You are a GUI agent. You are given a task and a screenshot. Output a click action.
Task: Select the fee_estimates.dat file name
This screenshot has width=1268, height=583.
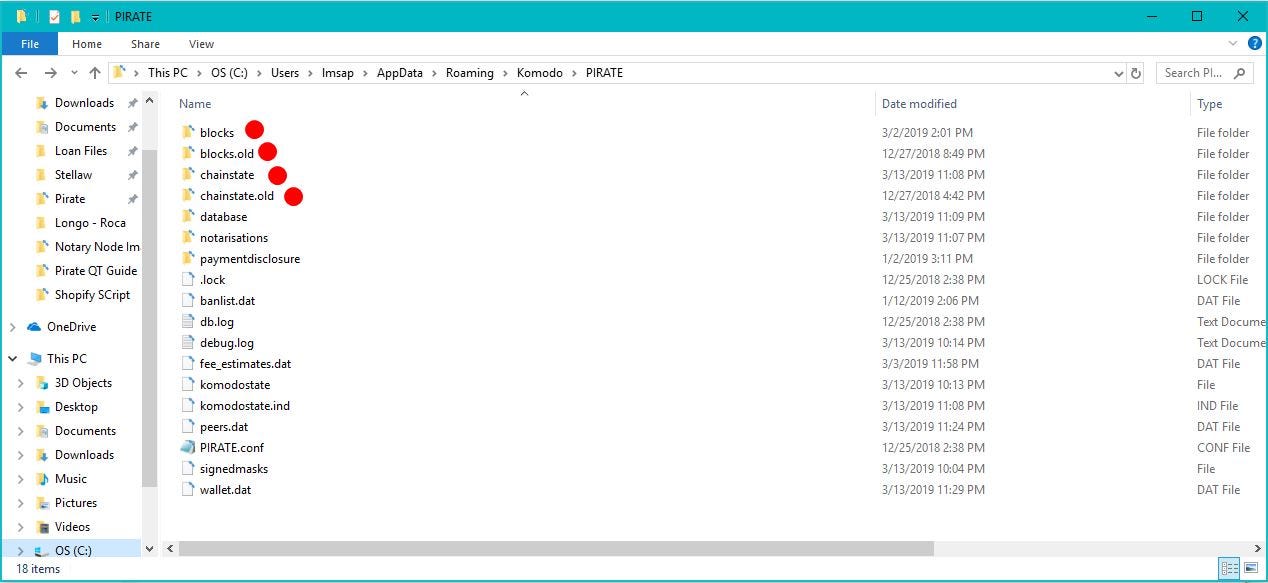click(245, 364)
